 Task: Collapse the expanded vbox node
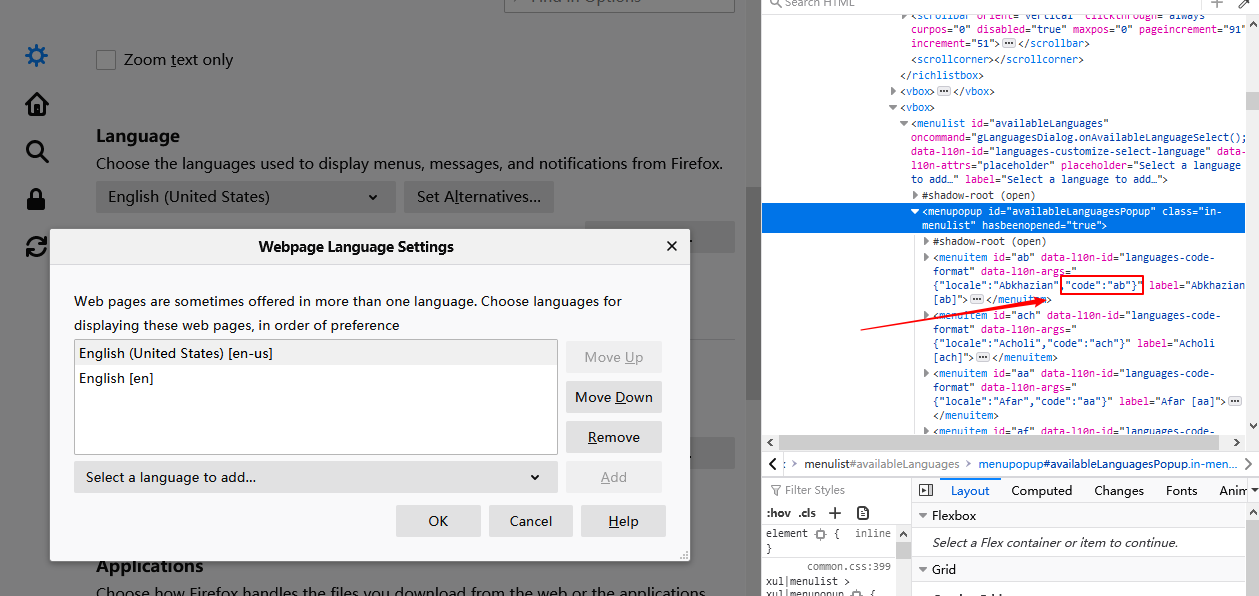894,107
